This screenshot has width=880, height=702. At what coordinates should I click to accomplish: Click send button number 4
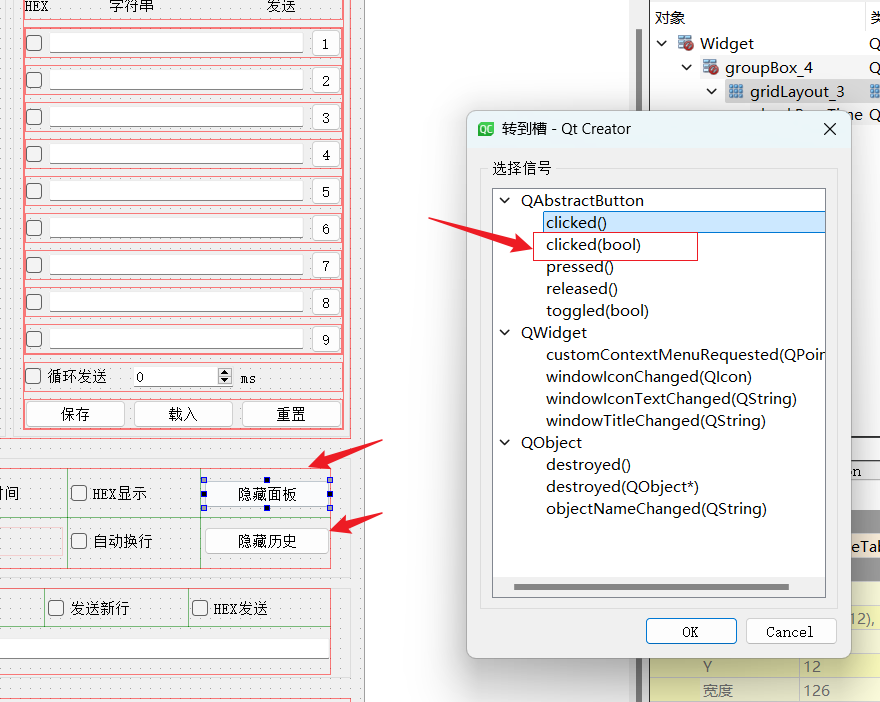tap(326, 155)
